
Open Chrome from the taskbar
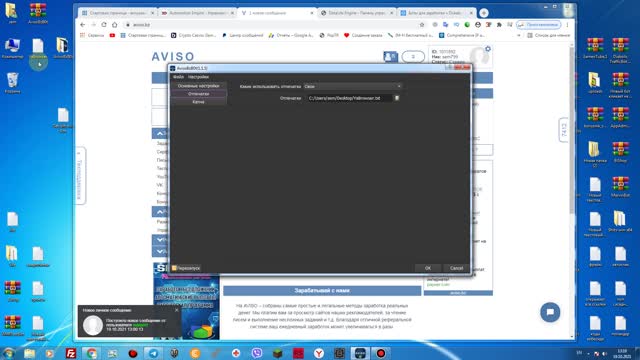coord(92,353)
